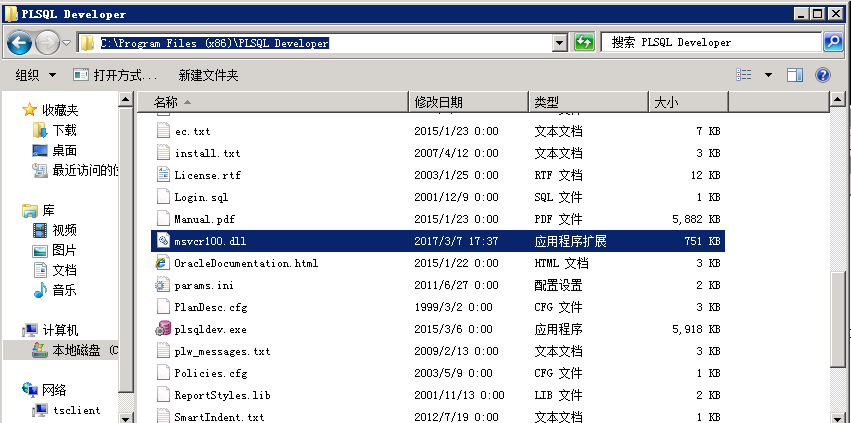Screen dimensions: 851x423
Task: Sort files by the 名称 column header
Action: tap(272, 102)
